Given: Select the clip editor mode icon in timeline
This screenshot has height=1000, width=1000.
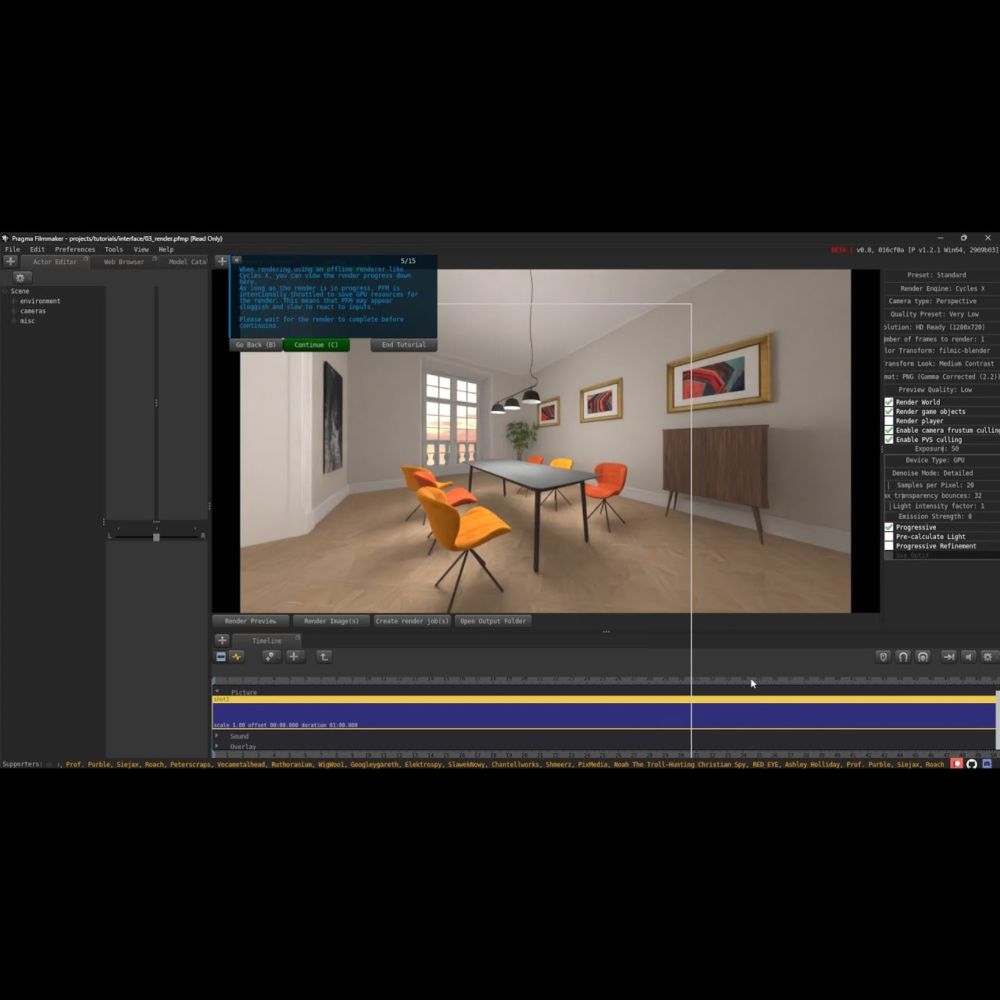Looking at the screenshot, I should tap(221, 656).
